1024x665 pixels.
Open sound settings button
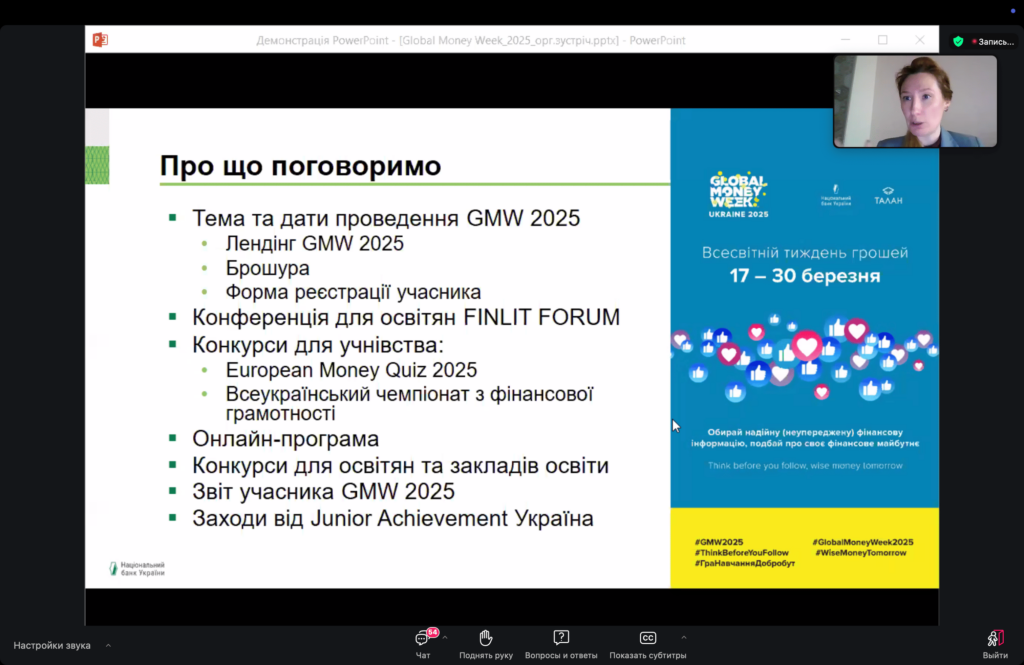[52, 645]
